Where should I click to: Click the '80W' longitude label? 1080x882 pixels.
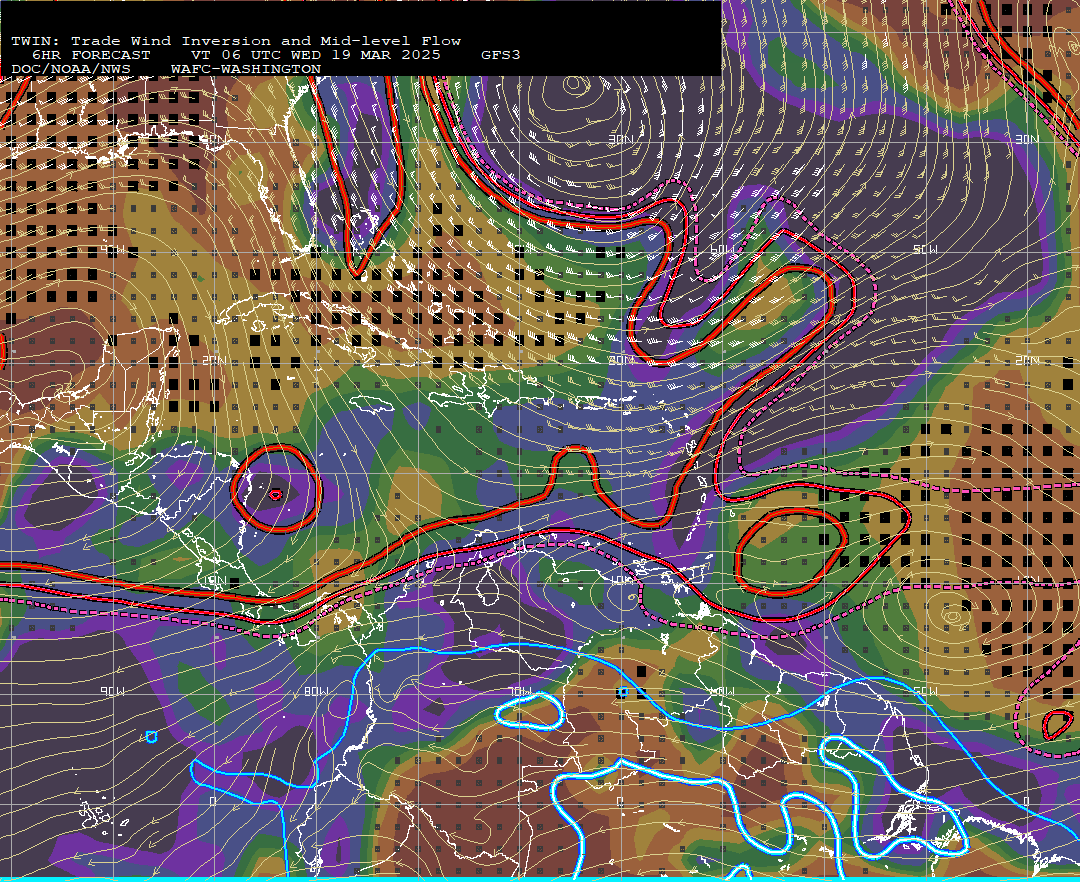(x=316, y=691)
